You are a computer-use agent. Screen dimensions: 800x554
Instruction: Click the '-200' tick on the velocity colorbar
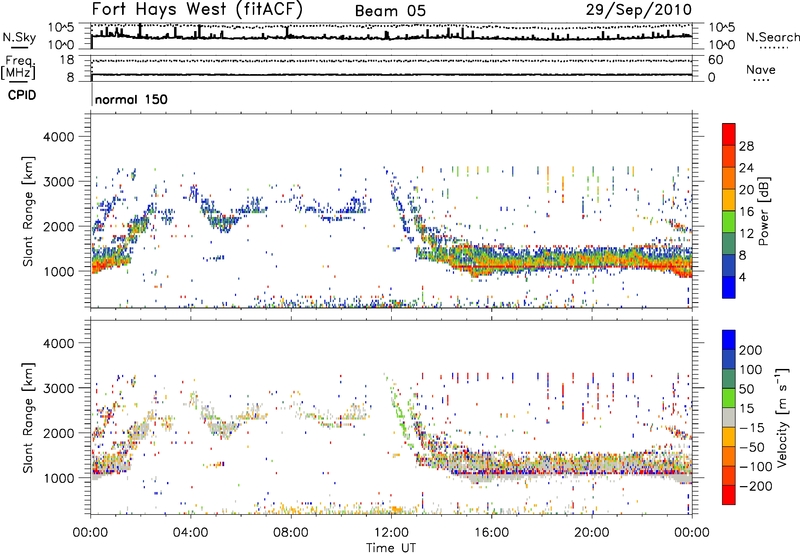[756, 486]
